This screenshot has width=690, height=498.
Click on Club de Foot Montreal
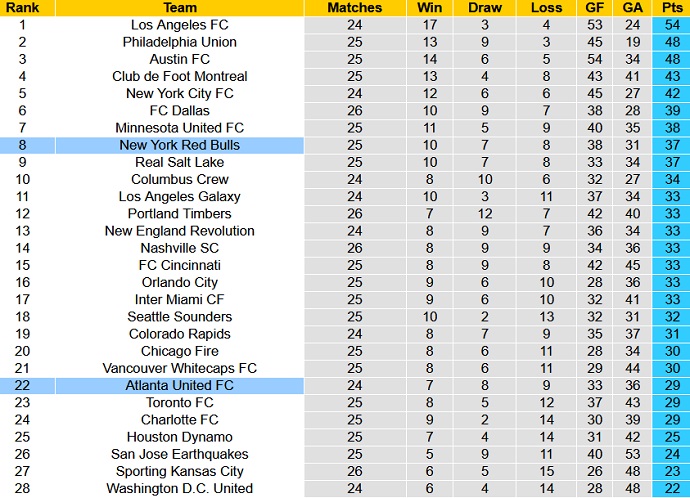click(x=180, y=76)
